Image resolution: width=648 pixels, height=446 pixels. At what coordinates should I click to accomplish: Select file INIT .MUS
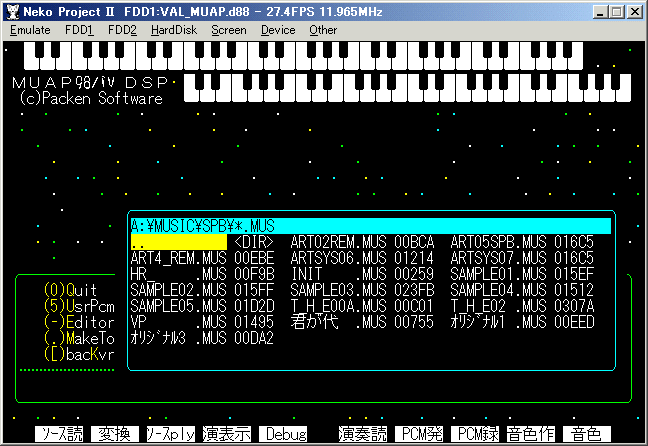[x=338, y=274]
